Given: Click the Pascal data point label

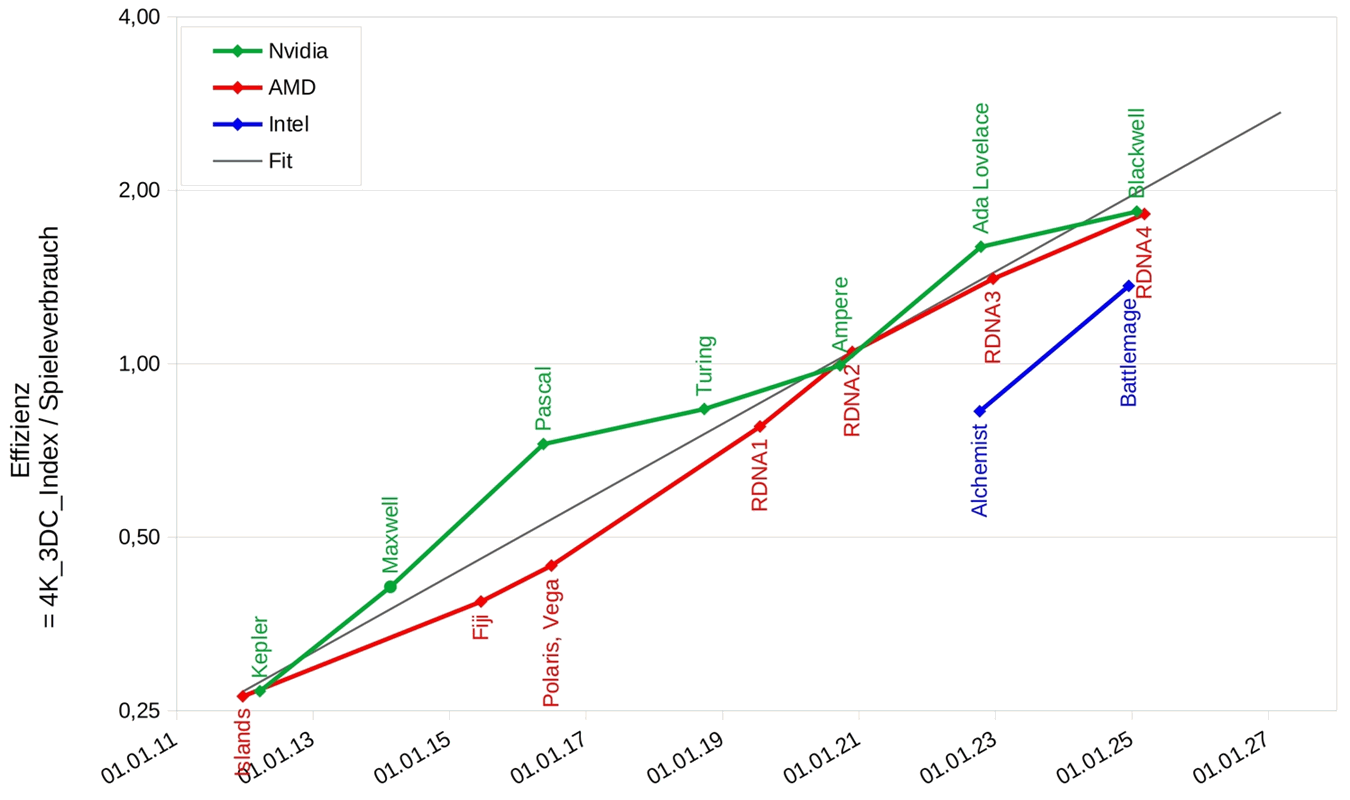Looking at the screenshot, I should coord(543,398).
